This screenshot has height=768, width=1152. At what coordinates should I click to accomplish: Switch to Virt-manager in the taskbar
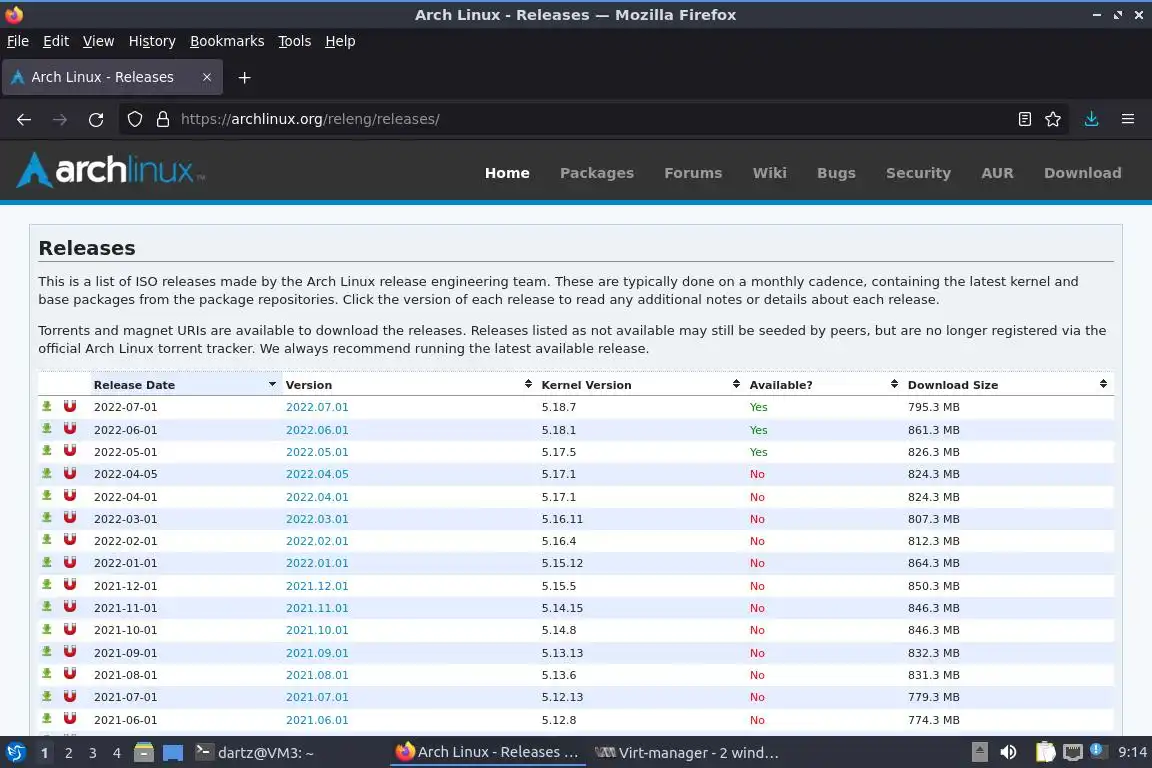pyautogui.click(x=686, y=752)
